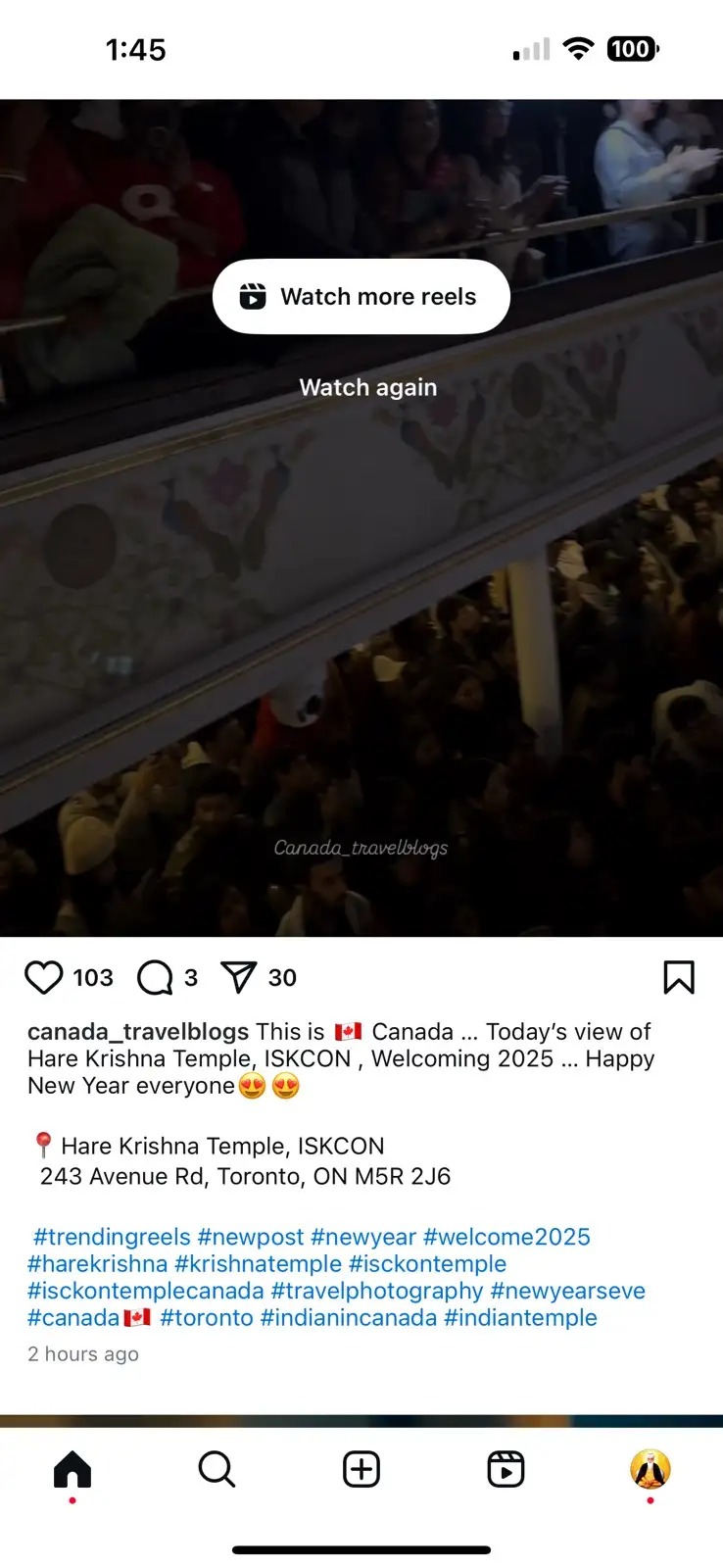Open comments via the speech bubble icon
Image resolution: width=723 pixels, height=1568 pixels.
(x=155, y=977)
